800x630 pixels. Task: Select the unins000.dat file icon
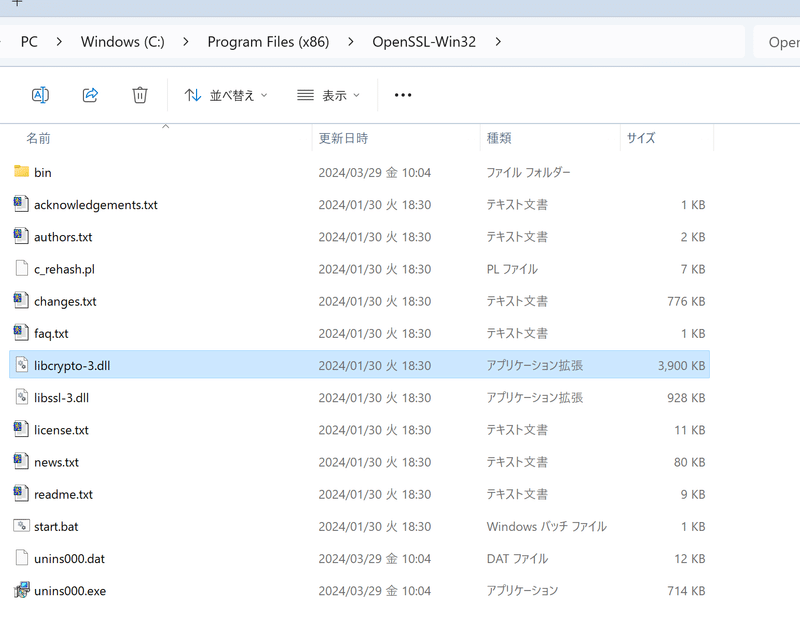(x=21, y=558)
